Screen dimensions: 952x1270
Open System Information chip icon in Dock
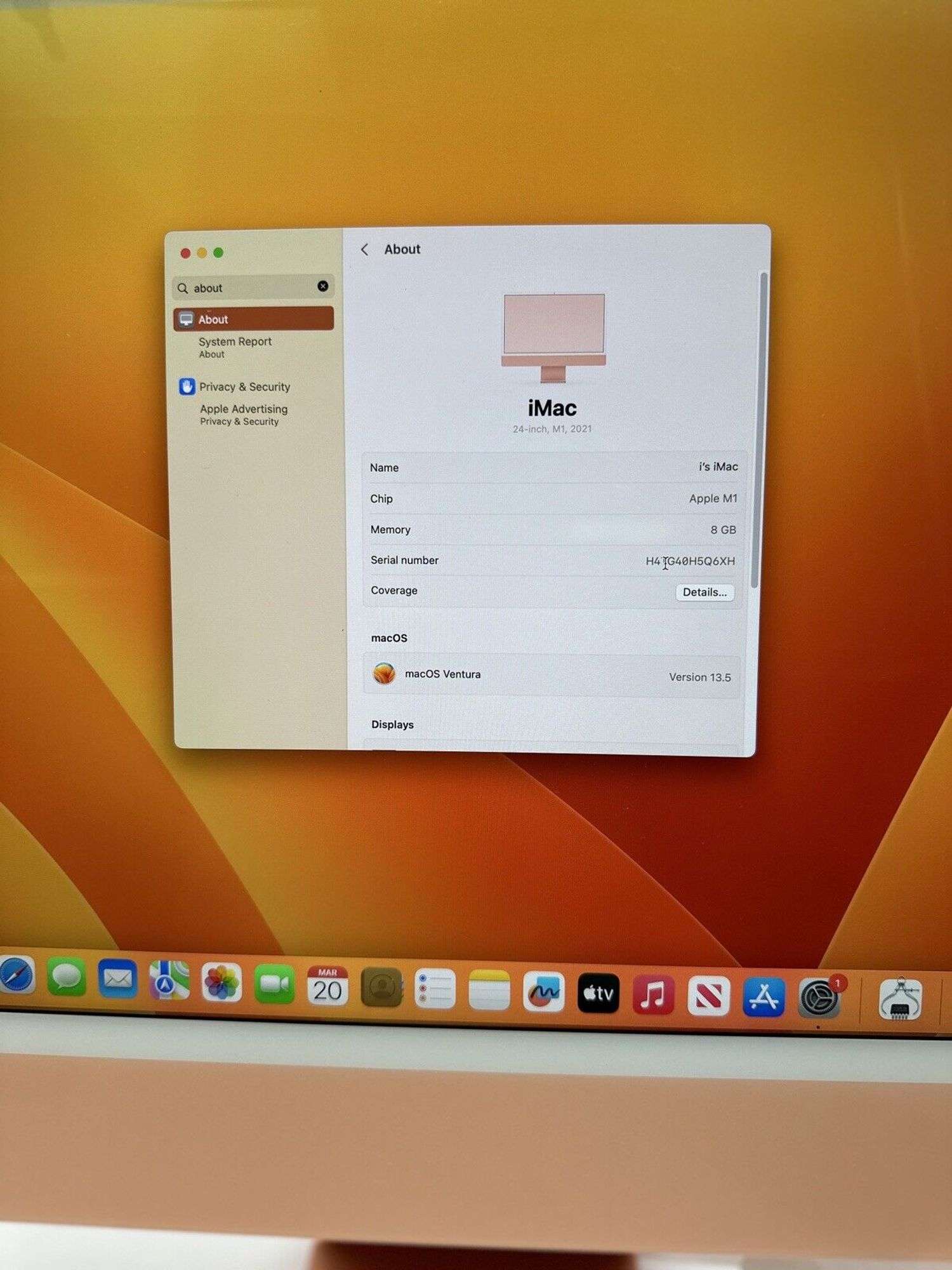pyautogui.click(x=900, y=1000)
